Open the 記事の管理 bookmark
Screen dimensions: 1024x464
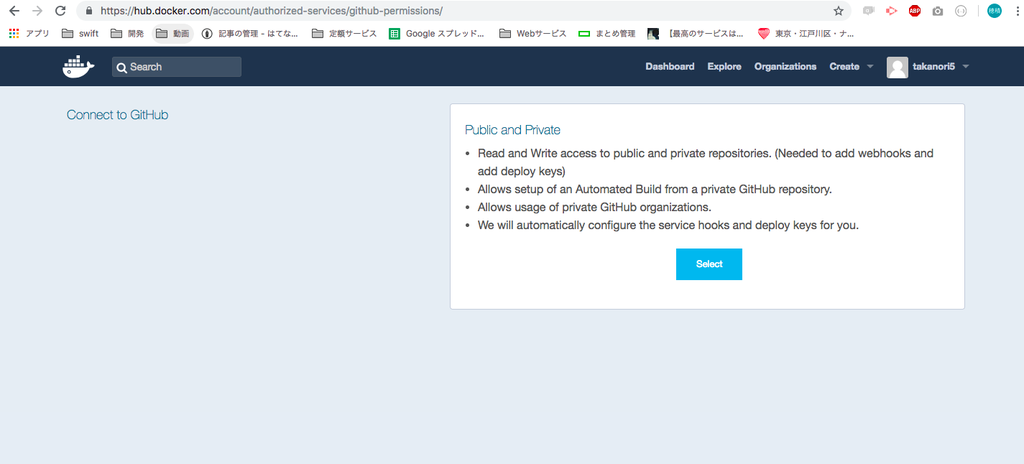point(250,33)
